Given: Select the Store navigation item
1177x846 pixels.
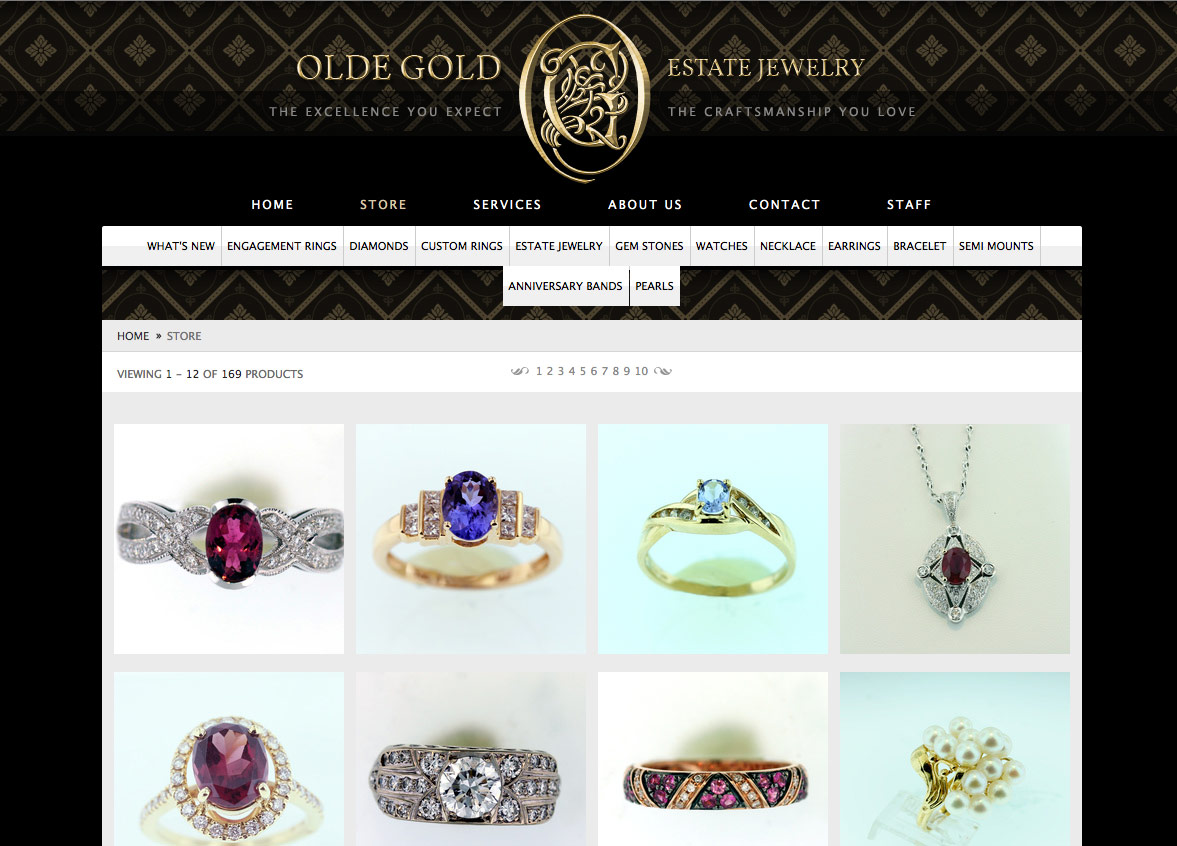Looking at the screenshot, I should (383, 204).
